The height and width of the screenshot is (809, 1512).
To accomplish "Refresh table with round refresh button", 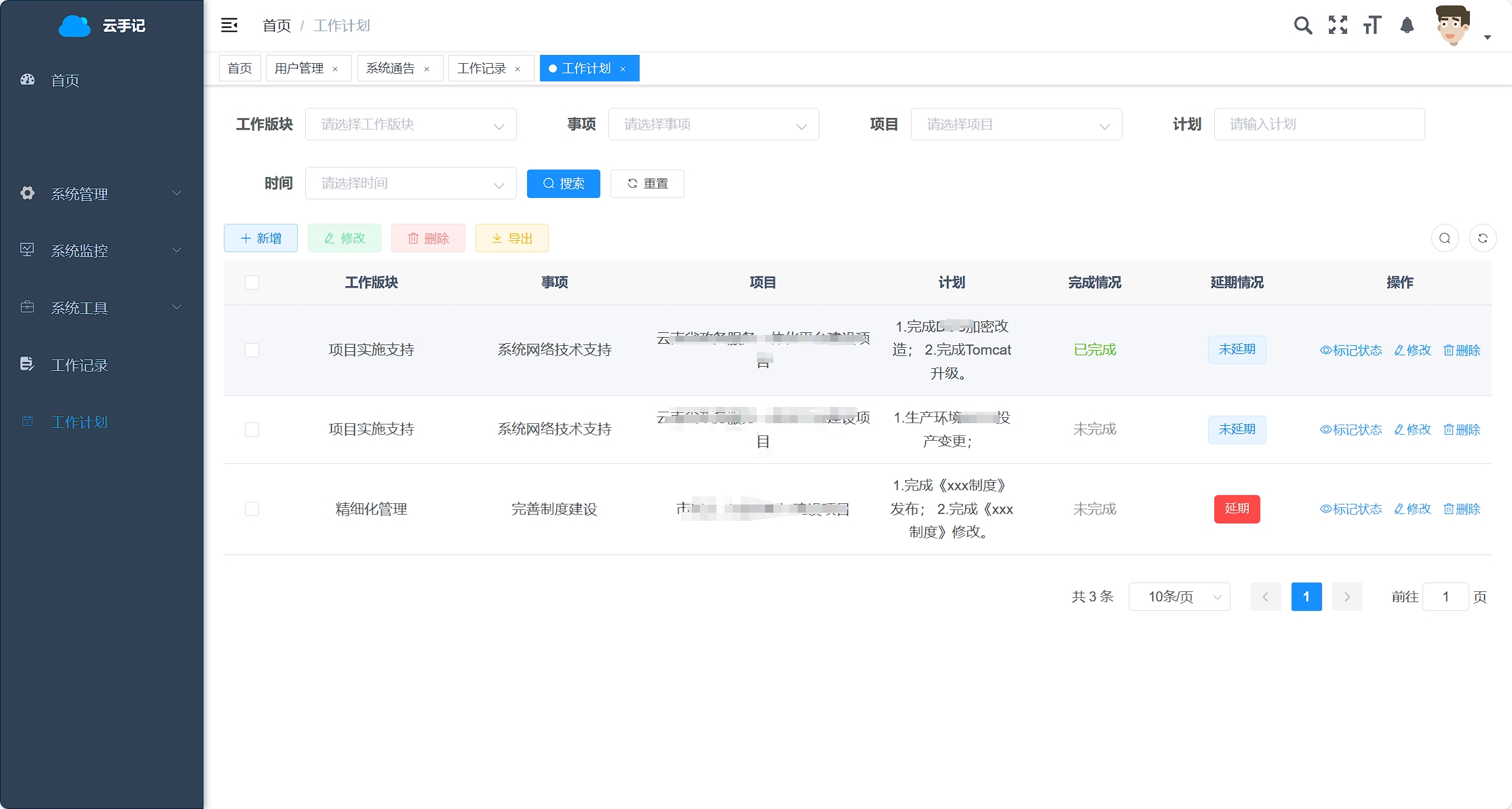I will [x=1483, y=238].
